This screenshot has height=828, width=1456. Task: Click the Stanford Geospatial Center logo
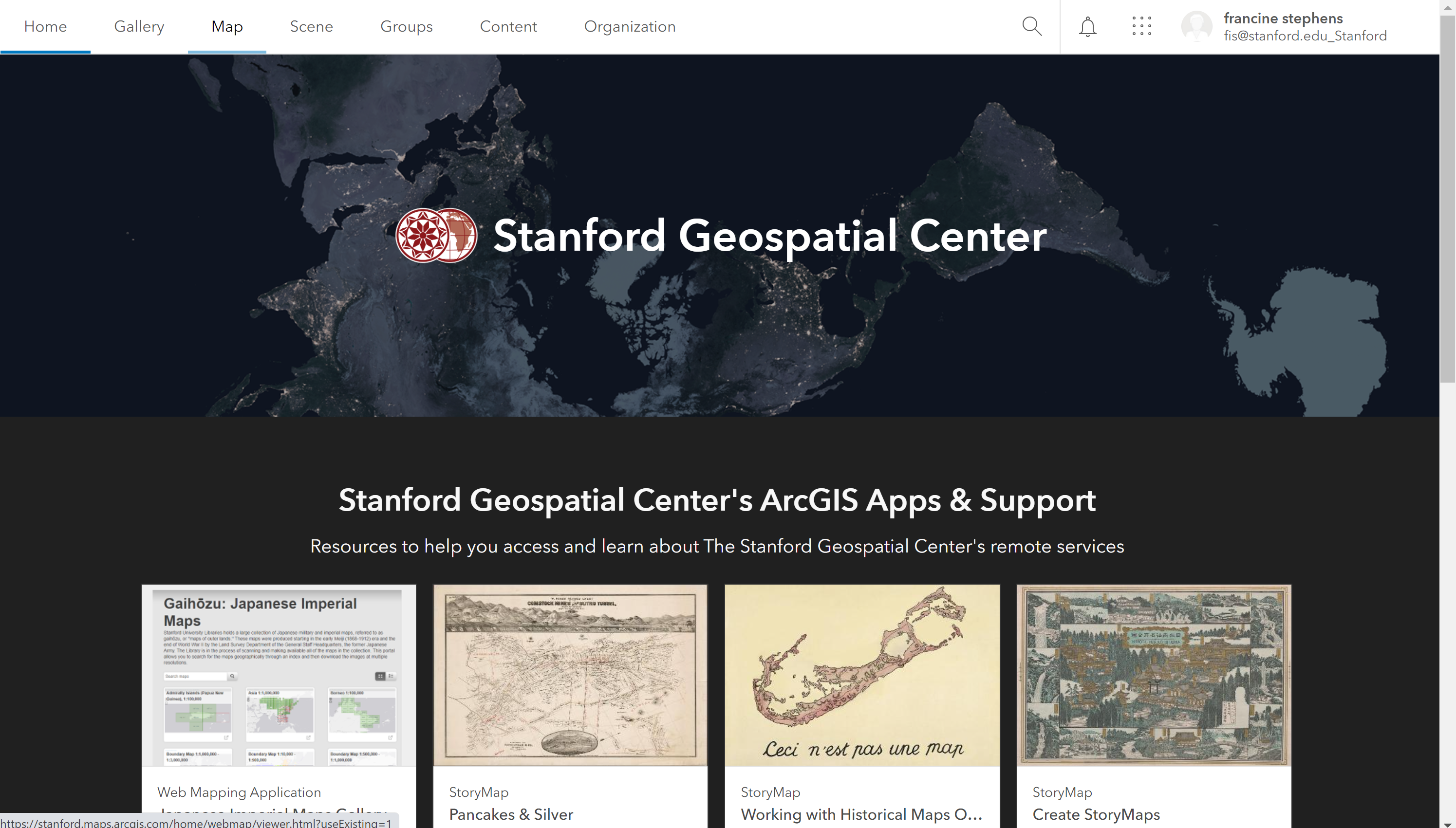(x=436, y=236)
